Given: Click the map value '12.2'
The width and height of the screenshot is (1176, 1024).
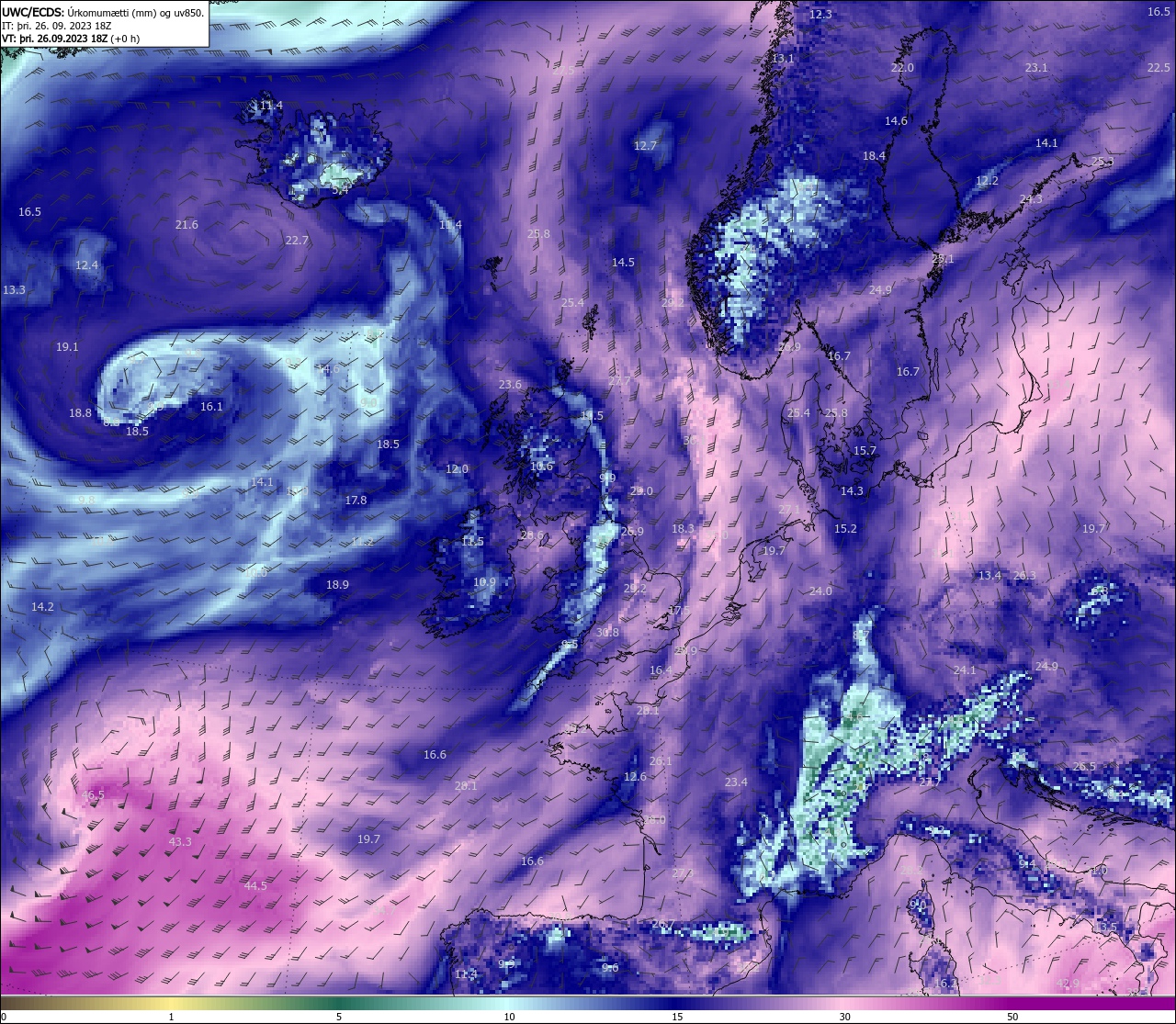Looking at the screenshot, I should tap(987, 181).
